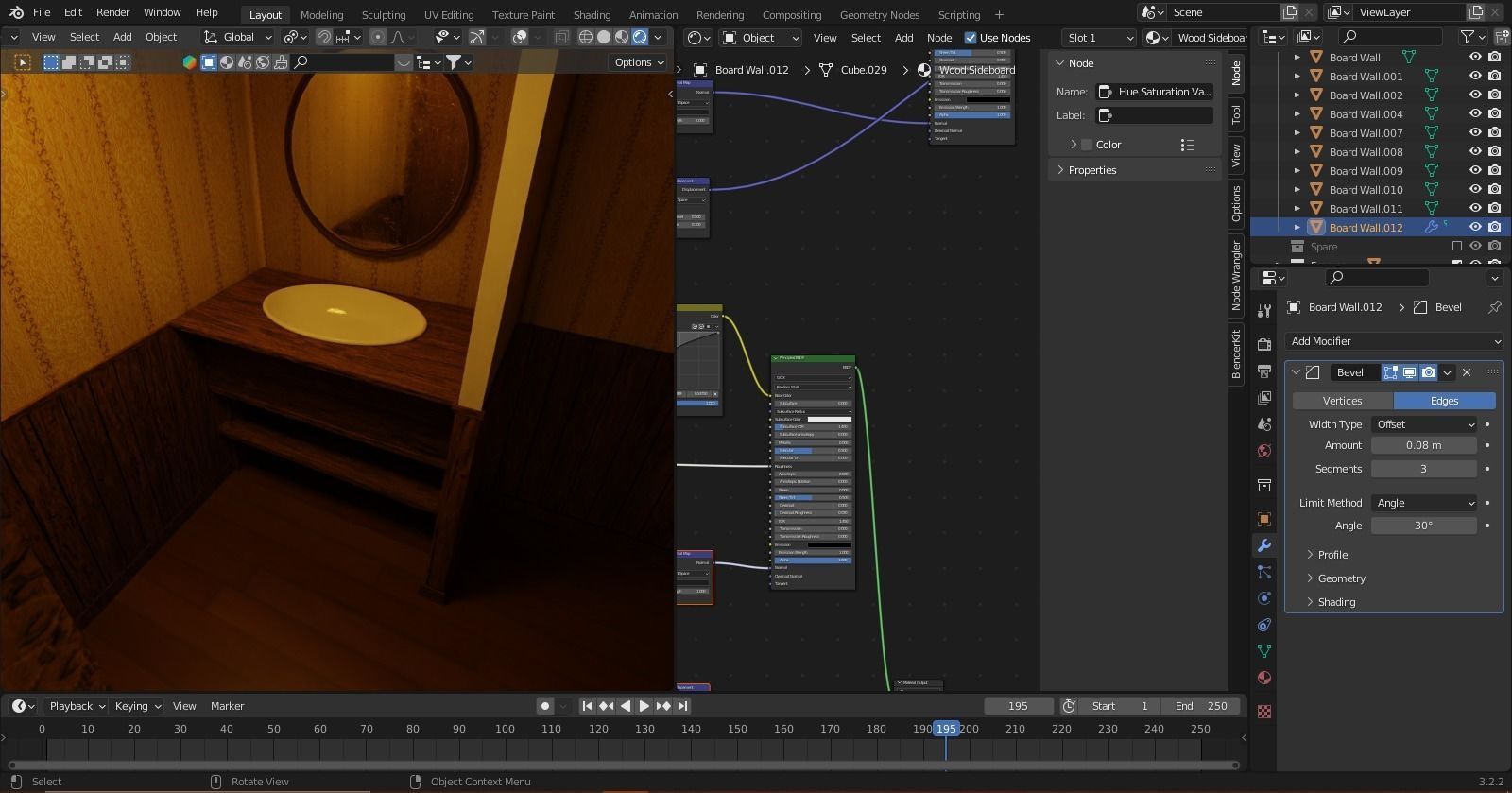Open the BlenderKit sidebar tab
Image resolution: width=1512 pixels, height=793 pixels.
(x=1236, y=353)
